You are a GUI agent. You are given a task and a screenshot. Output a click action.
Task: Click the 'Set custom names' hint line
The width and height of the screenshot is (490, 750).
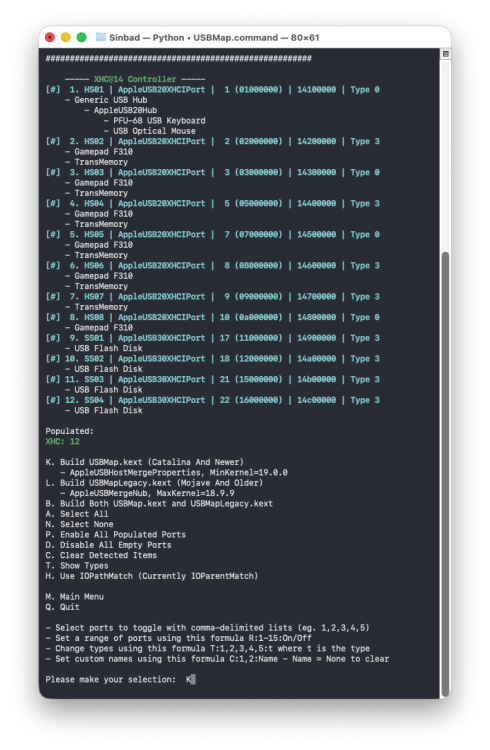click(x=217, y=659)
